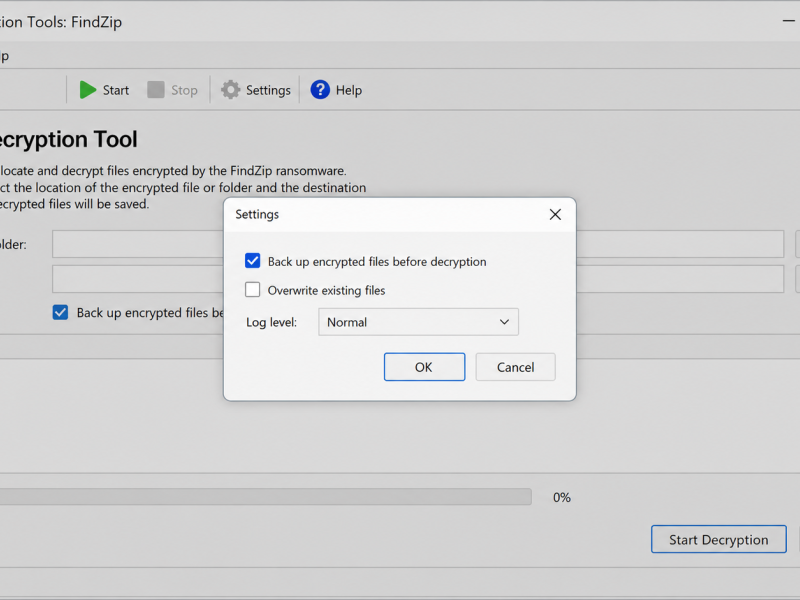
Task: Click the decryption progress bar
Action: click(x=265, y=497)
